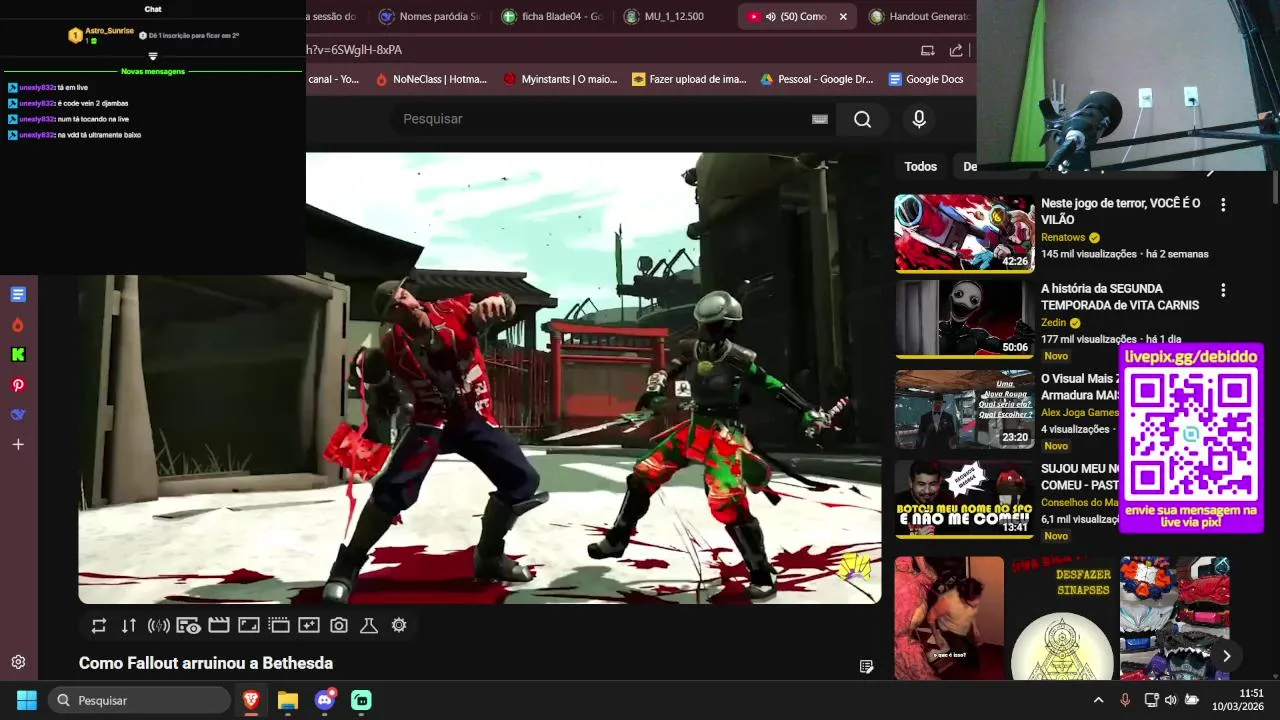Click the install/cast icon in address bar
Image resolution: width=1280 pixels, height=720 pixels.
tap(927, 50)
